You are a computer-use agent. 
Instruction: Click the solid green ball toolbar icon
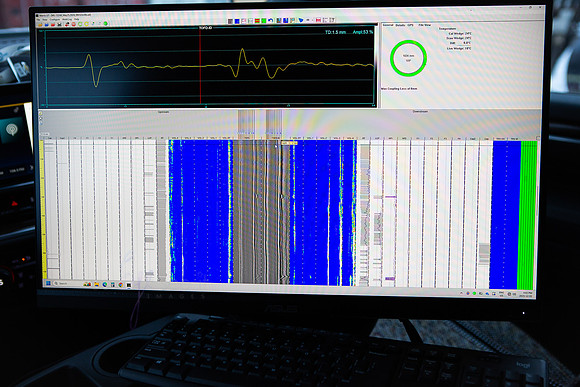tap(105, 24)
